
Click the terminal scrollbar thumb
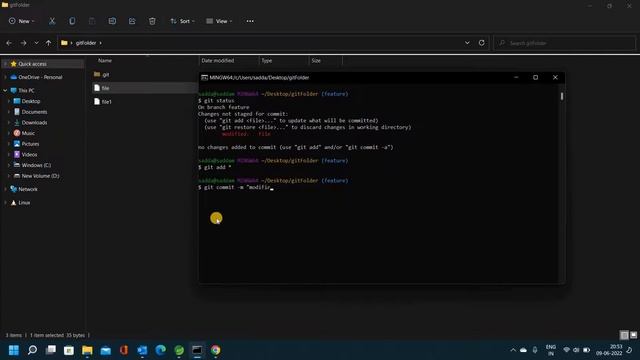pos(562,96)
